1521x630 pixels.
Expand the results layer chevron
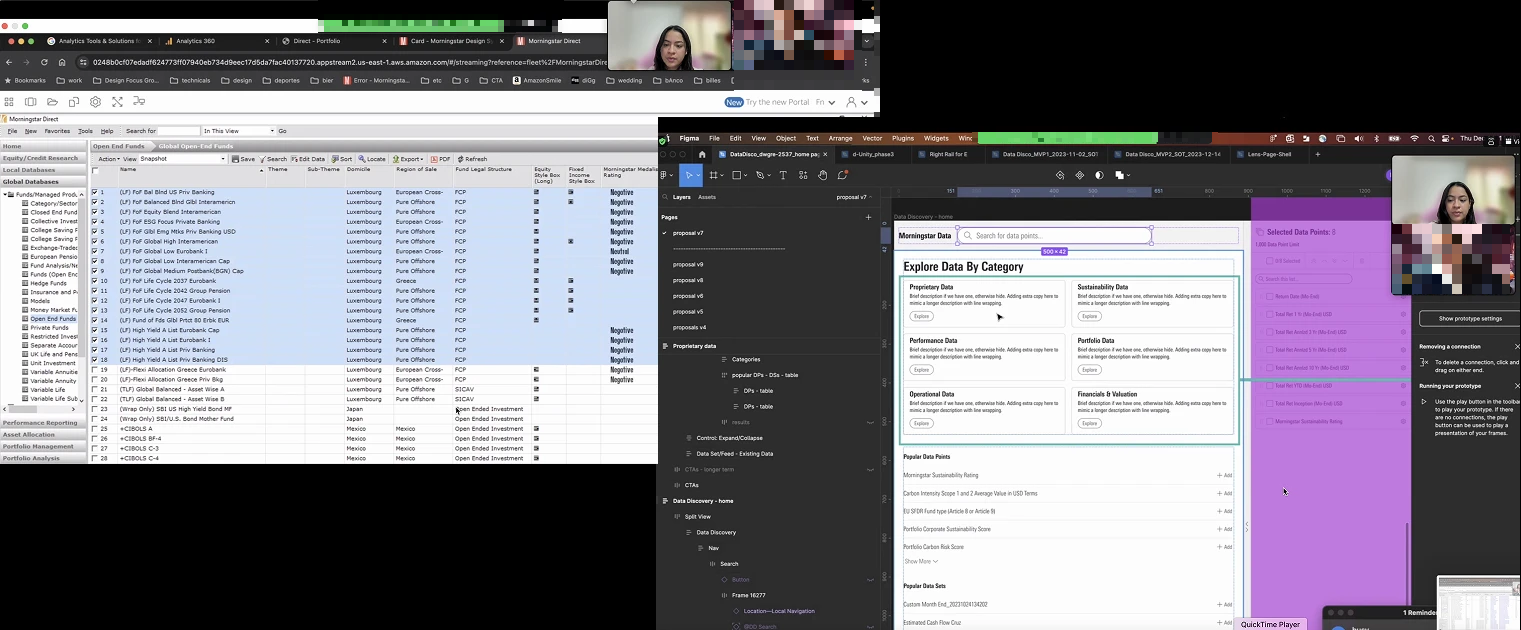[870, 422]
